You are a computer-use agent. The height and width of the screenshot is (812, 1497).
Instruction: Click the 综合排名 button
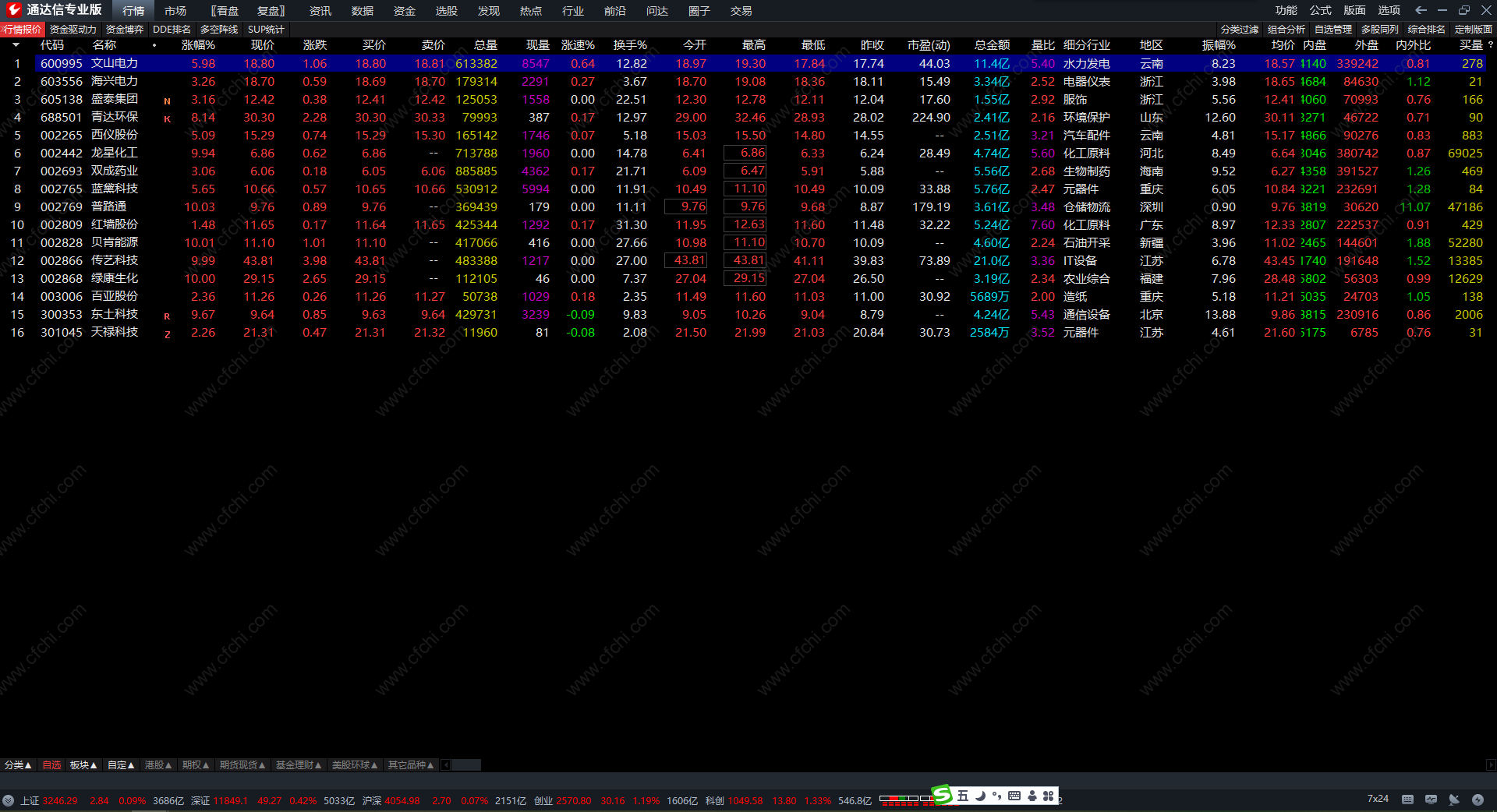click(1427, 30)
